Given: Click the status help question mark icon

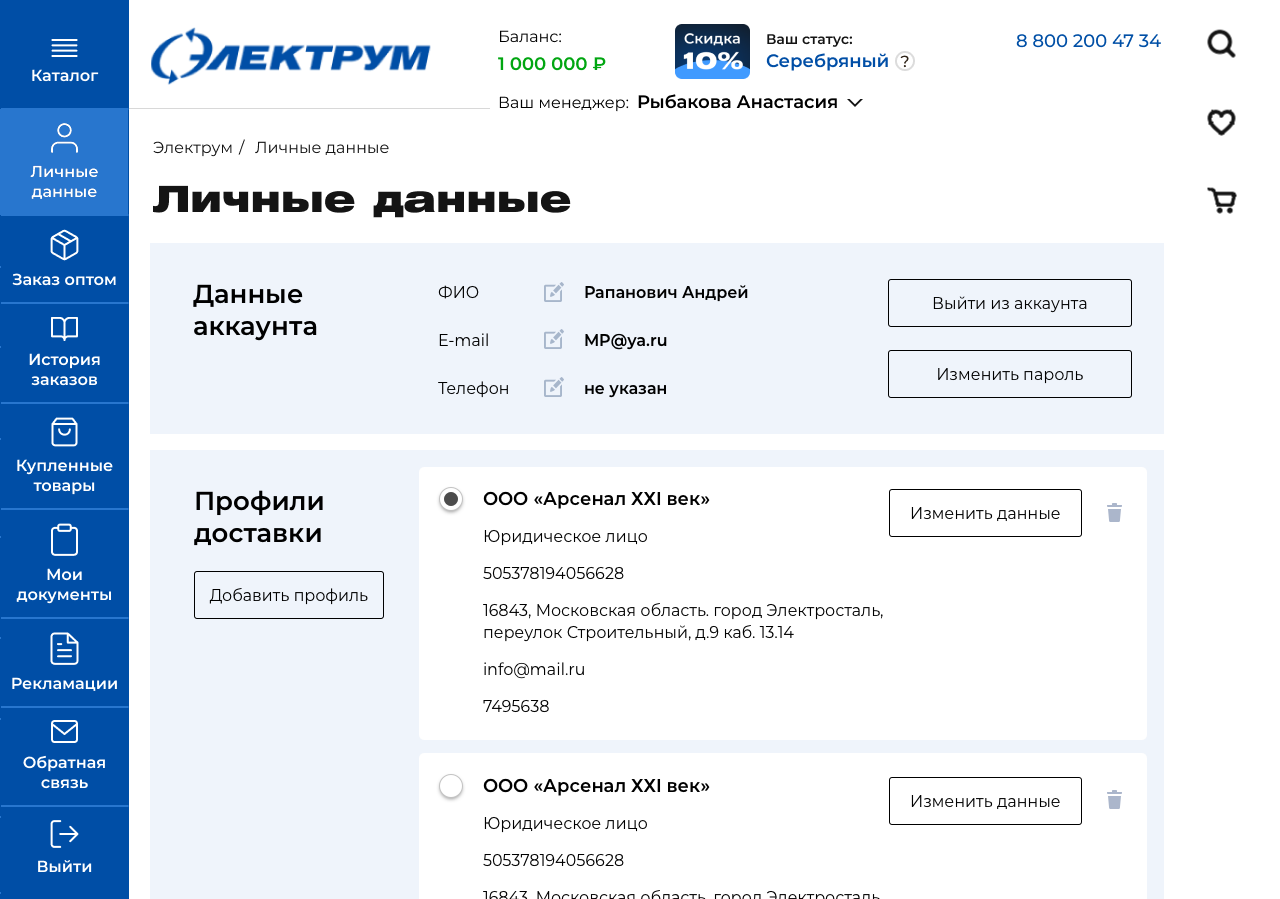Looking at the screenshot, I should click(x=904, y=61).
